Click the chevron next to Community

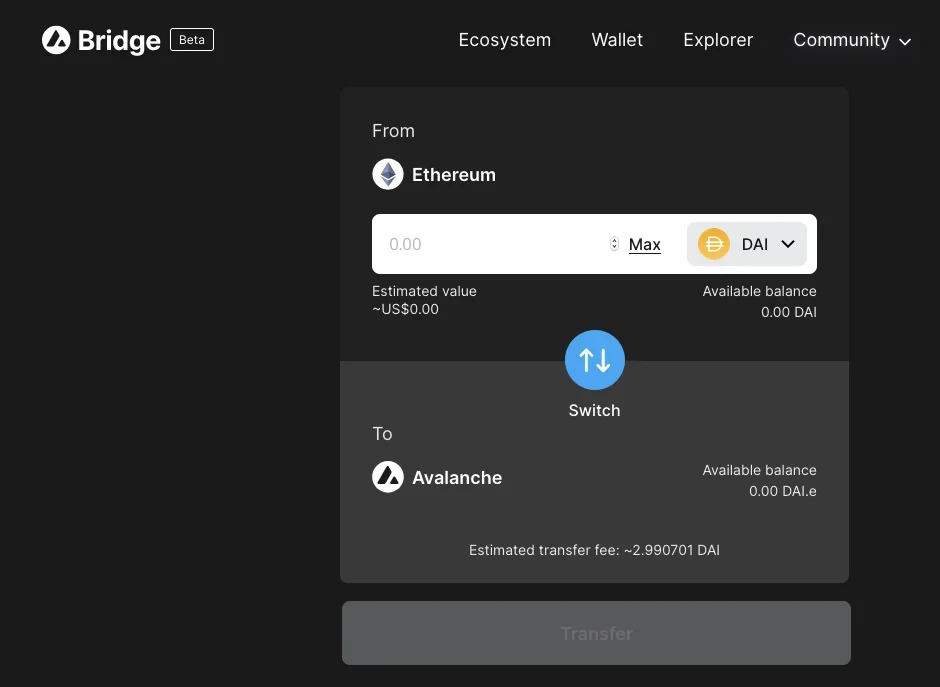pyautogui.click(x=905, y=42)
